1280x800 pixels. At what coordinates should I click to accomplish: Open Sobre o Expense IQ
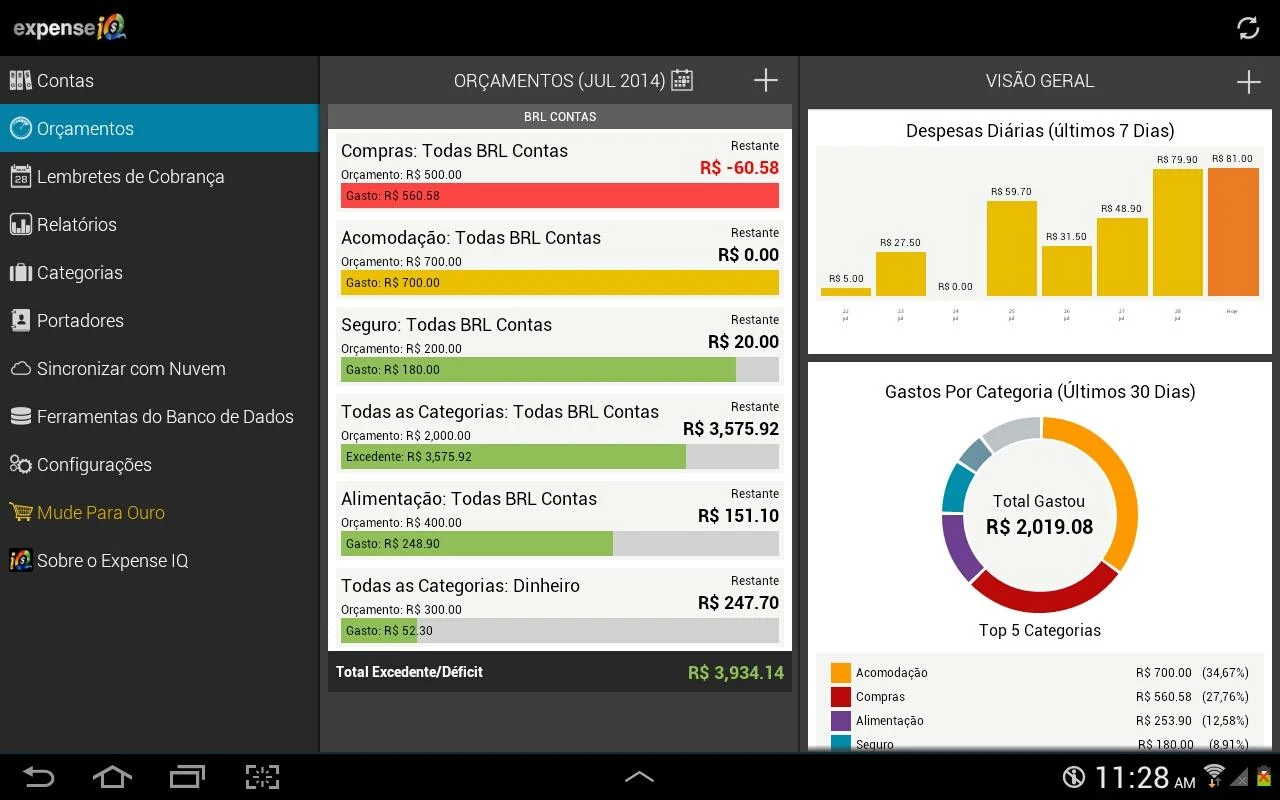point(159,560)
